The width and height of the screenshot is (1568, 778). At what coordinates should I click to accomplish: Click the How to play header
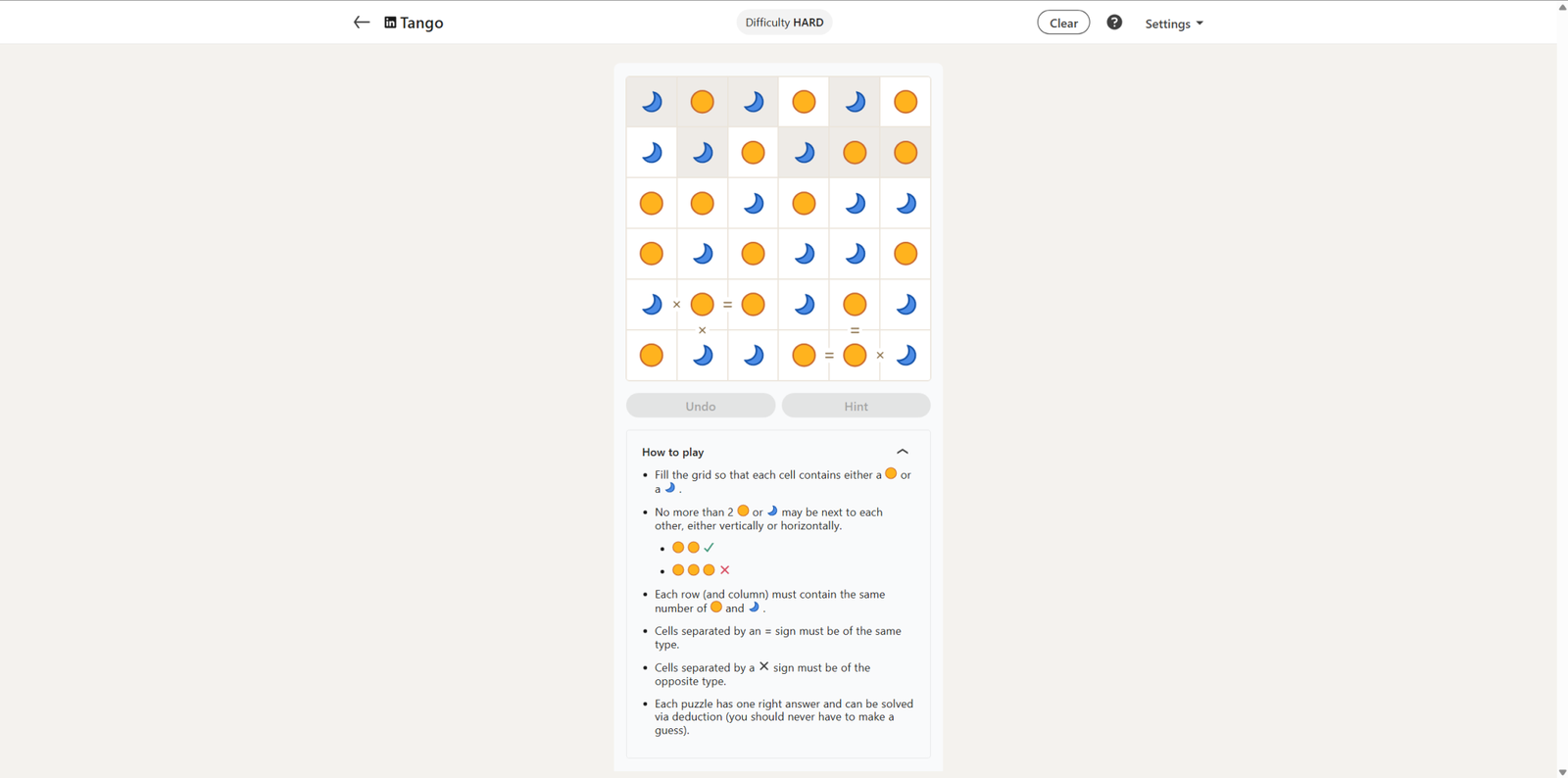[673, 452]
